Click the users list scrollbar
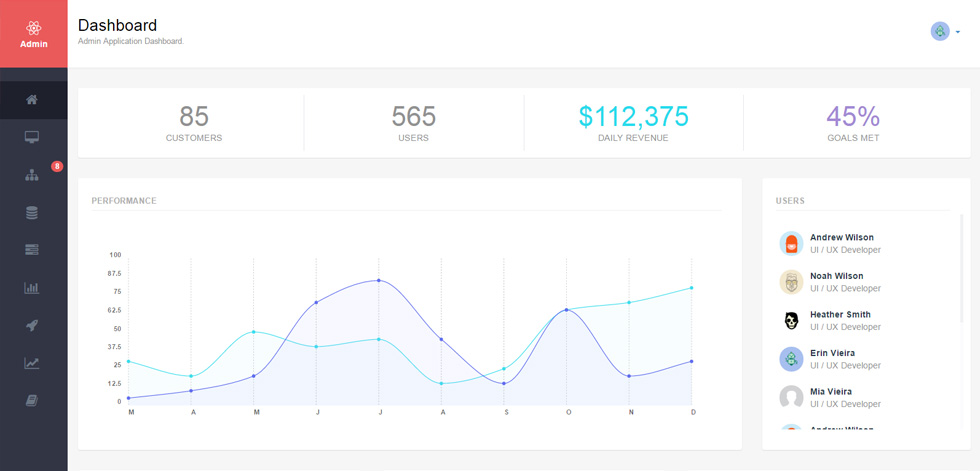Viewport: 980px width, 471px height. (x=961, y=268)
